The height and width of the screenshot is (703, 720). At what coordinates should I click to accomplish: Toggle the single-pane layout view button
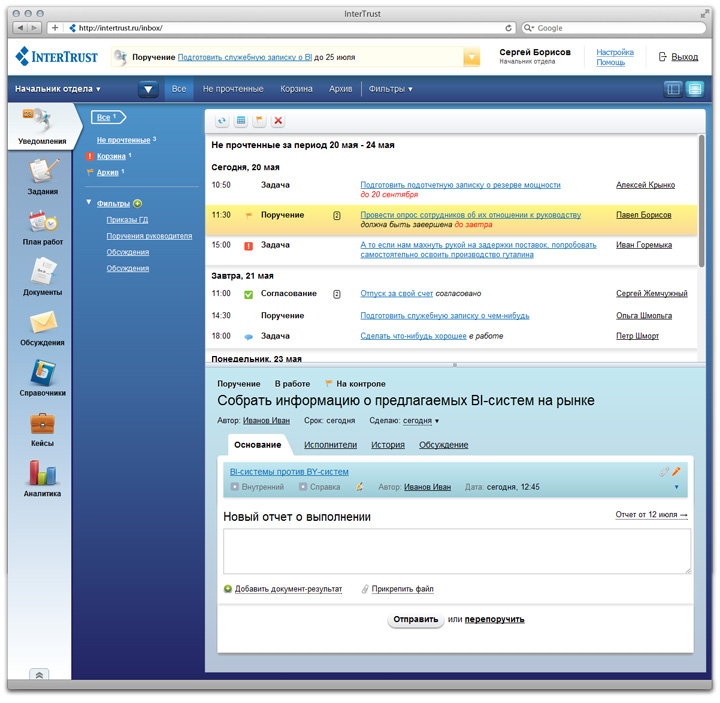tap(693, 89)
